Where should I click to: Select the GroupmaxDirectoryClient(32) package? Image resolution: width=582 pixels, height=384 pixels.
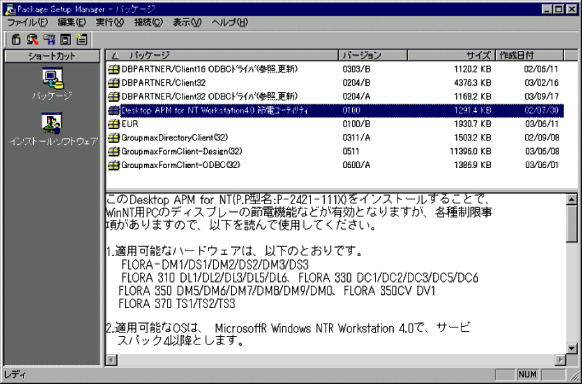coord(174,138)
